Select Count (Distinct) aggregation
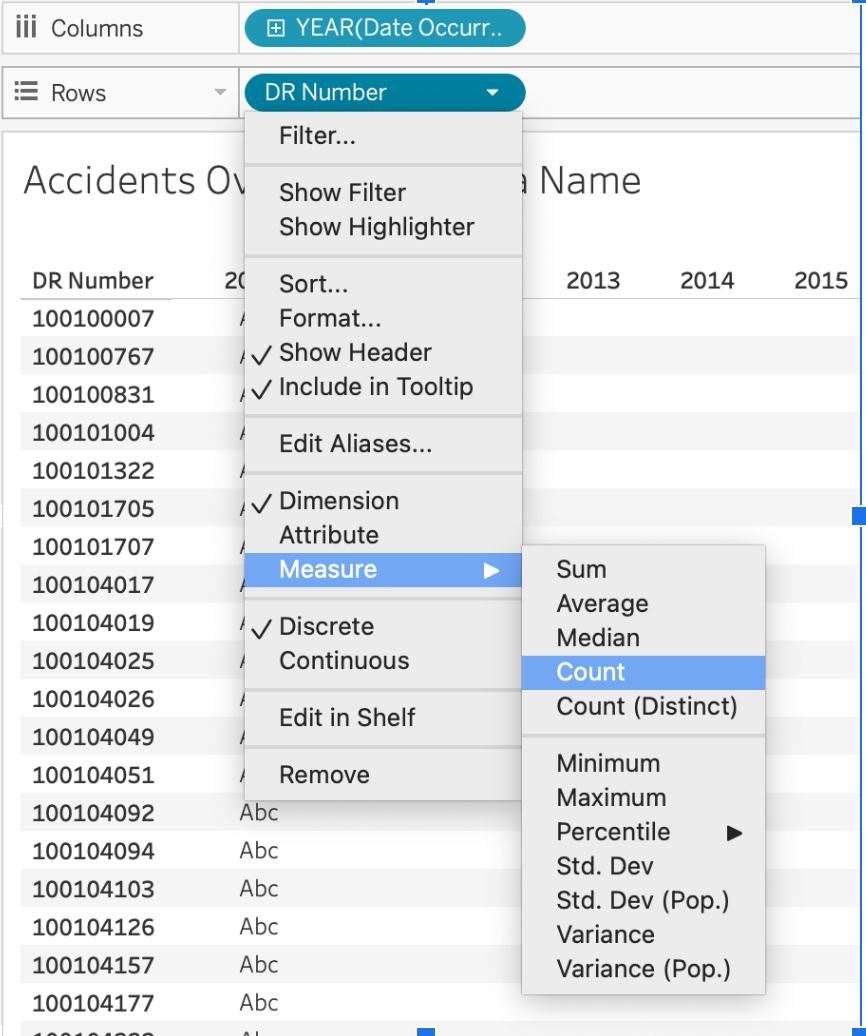This screenshot has width=866, height=1036. [x=643, y=707]
